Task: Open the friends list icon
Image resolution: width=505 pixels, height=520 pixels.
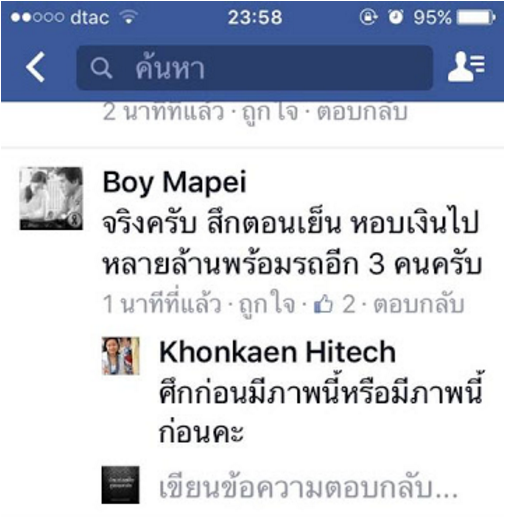Action: pyautogui.click(x=466, y=66)
